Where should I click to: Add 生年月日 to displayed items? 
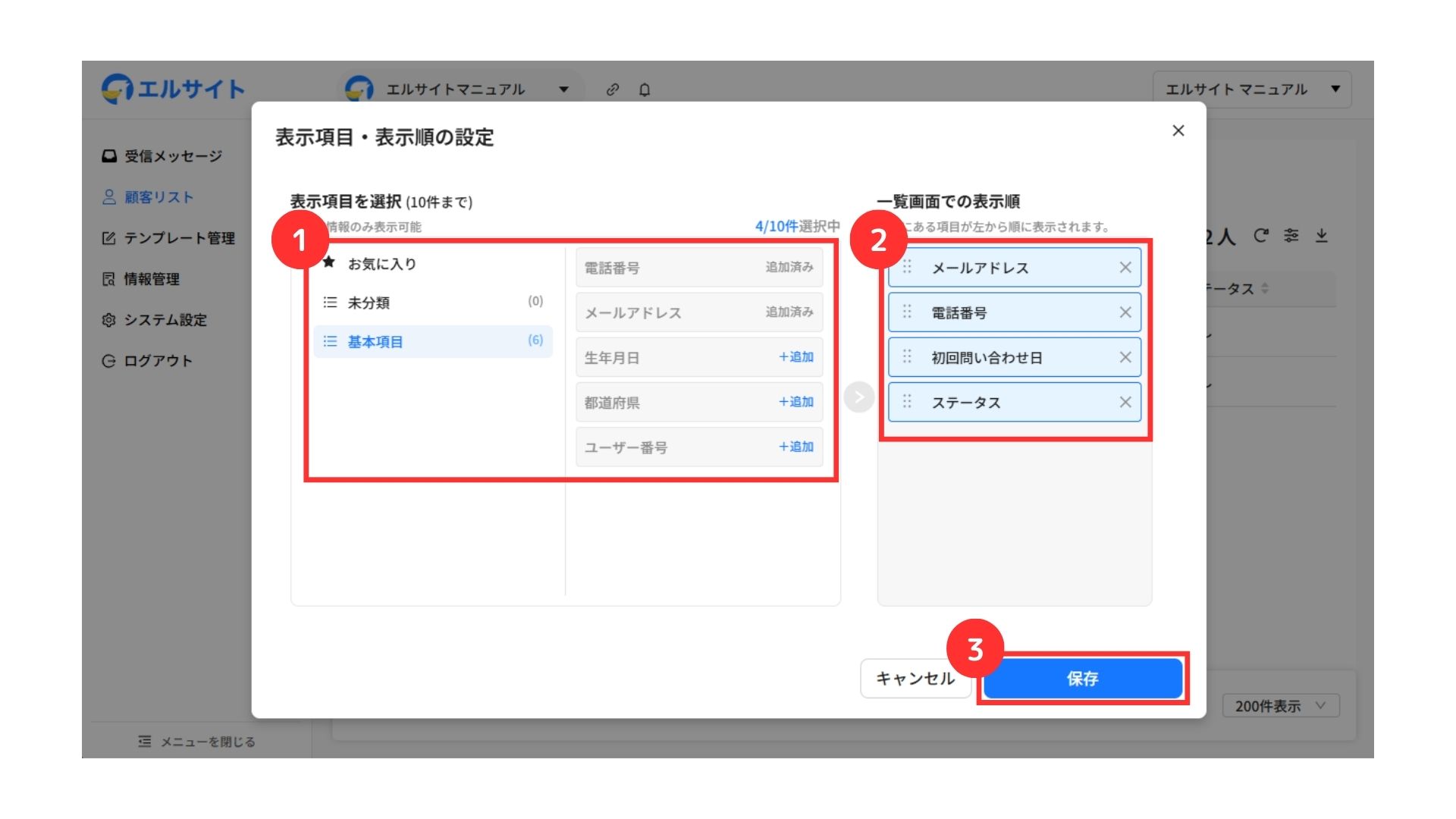tap(795, 357)
